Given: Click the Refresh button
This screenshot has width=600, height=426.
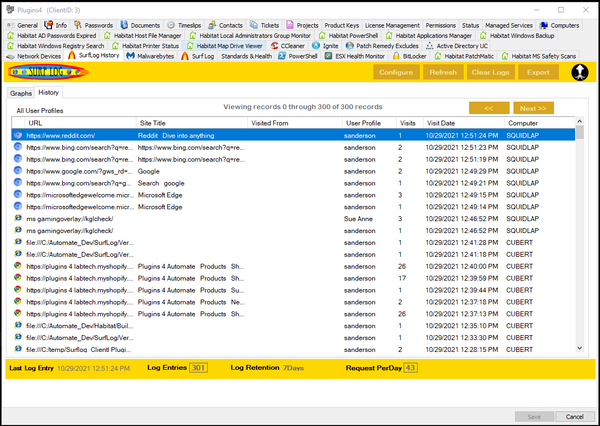Looking at the screenshot, I should tap(443, 72).
